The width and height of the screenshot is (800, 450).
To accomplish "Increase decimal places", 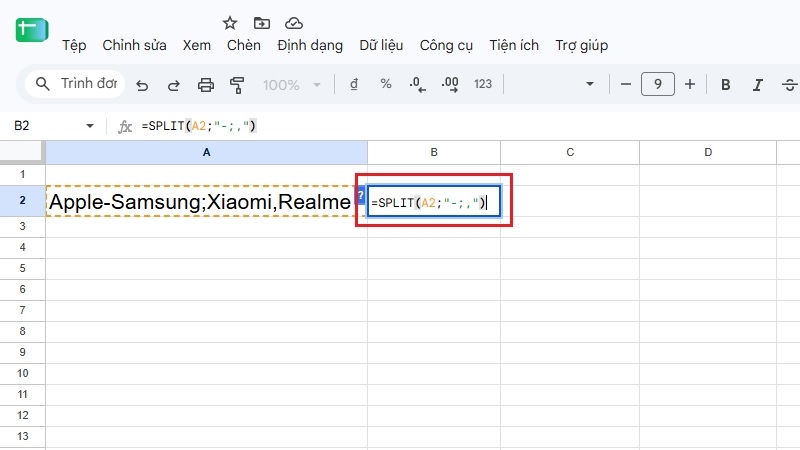I will (450, 84).
